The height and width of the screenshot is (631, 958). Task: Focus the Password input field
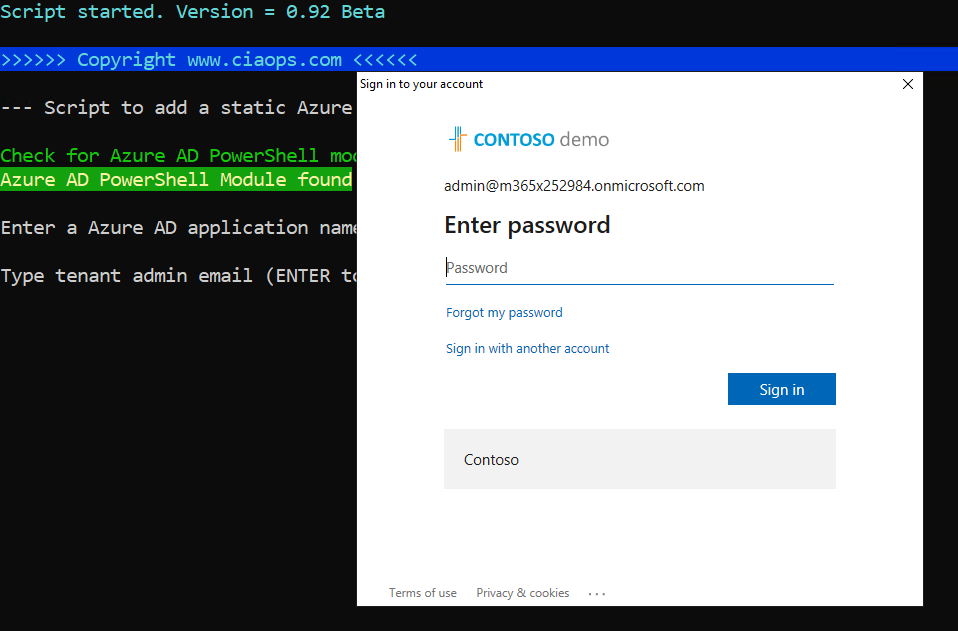[638, 268]
